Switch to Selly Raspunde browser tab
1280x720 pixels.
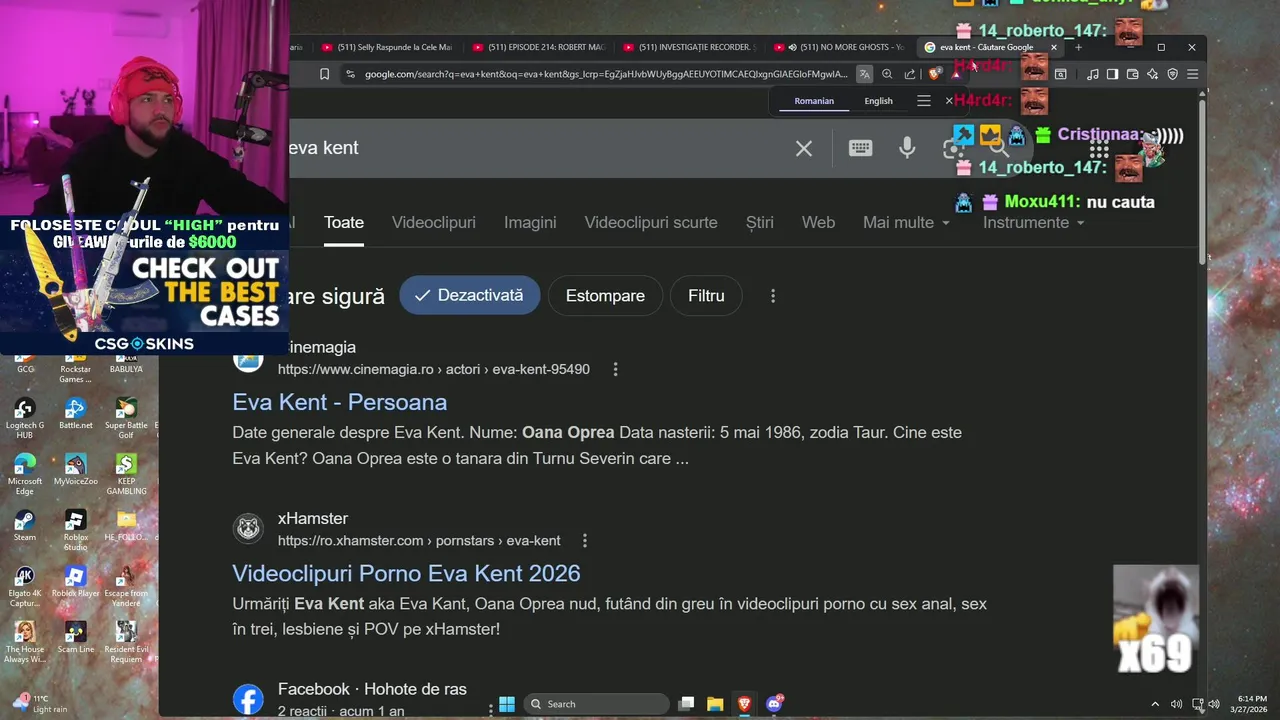coord(388,47)
